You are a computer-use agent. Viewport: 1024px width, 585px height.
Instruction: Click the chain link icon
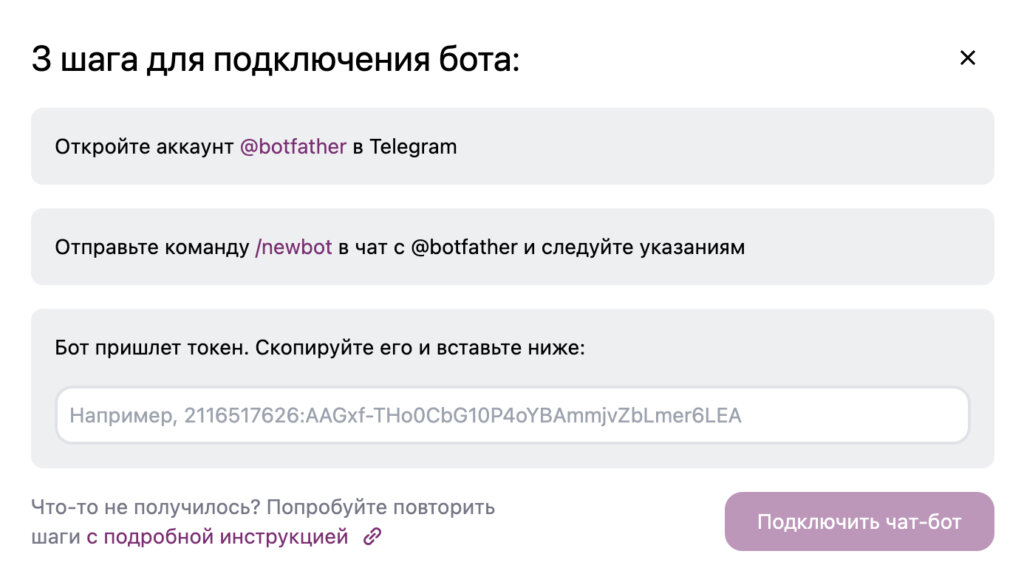pos(372,537)
